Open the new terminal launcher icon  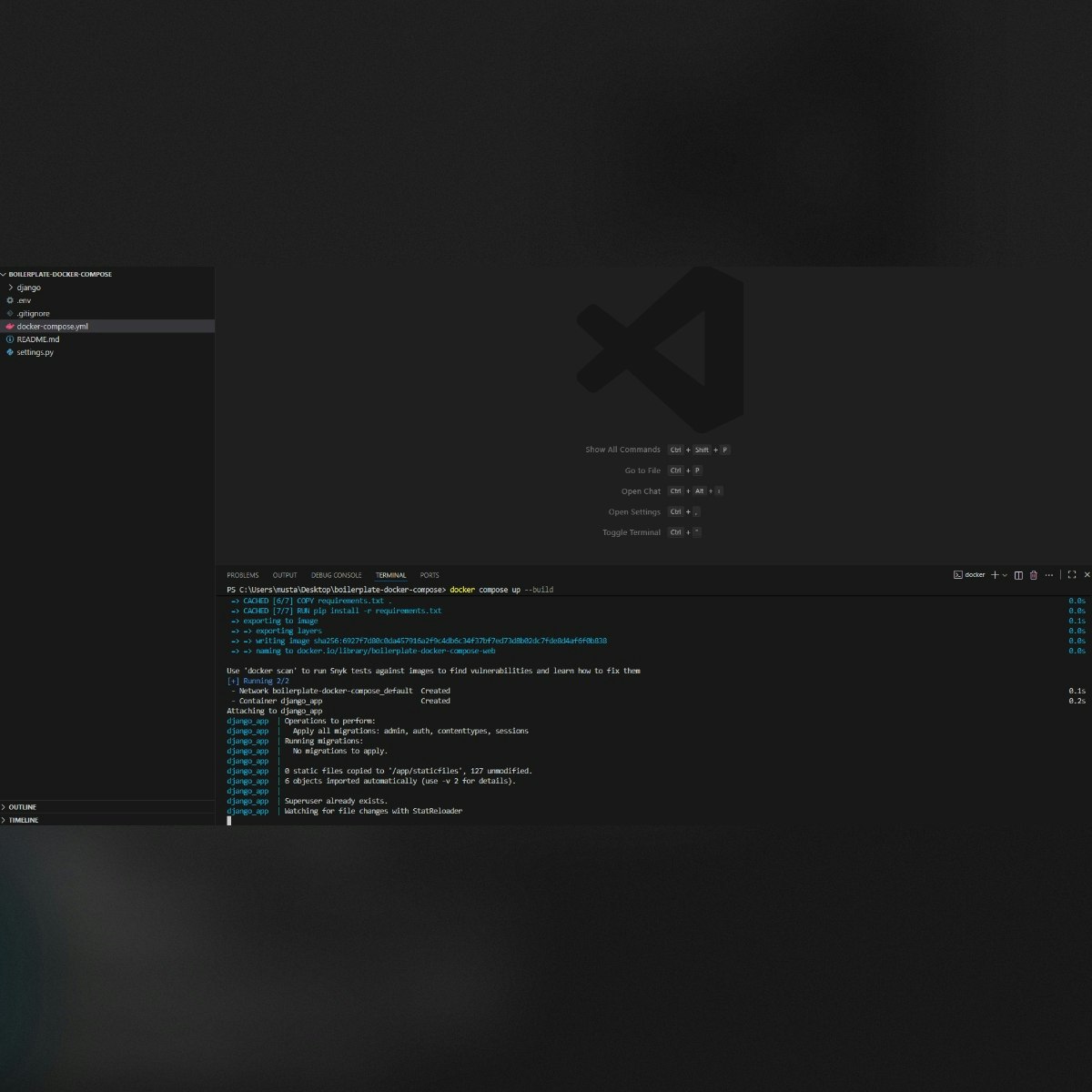pos(995,574)
